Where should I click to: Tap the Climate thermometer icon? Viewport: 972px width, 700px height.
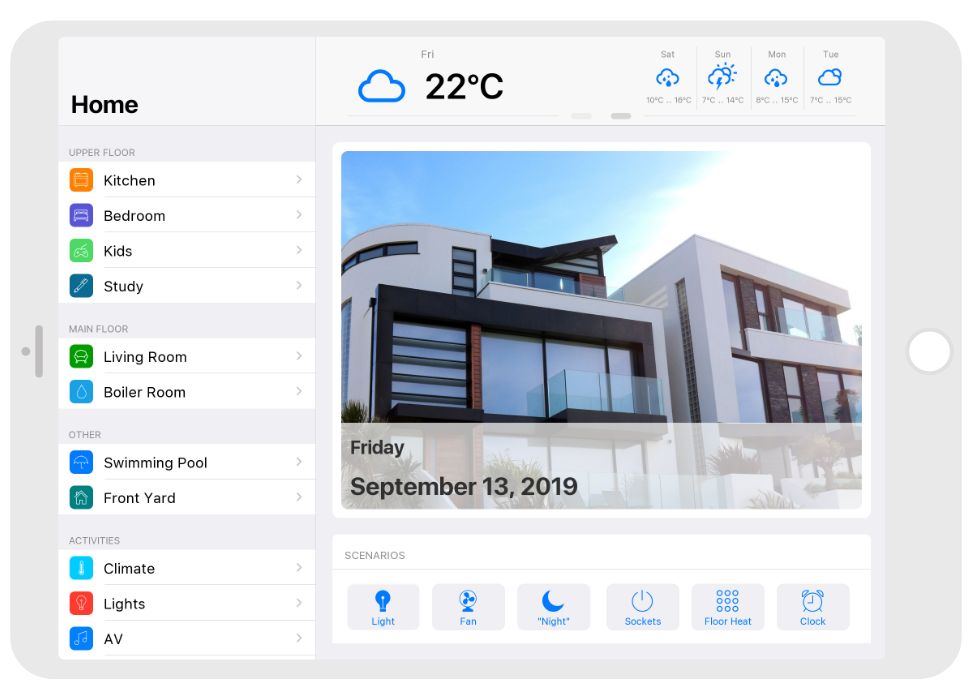coord(81,568)
